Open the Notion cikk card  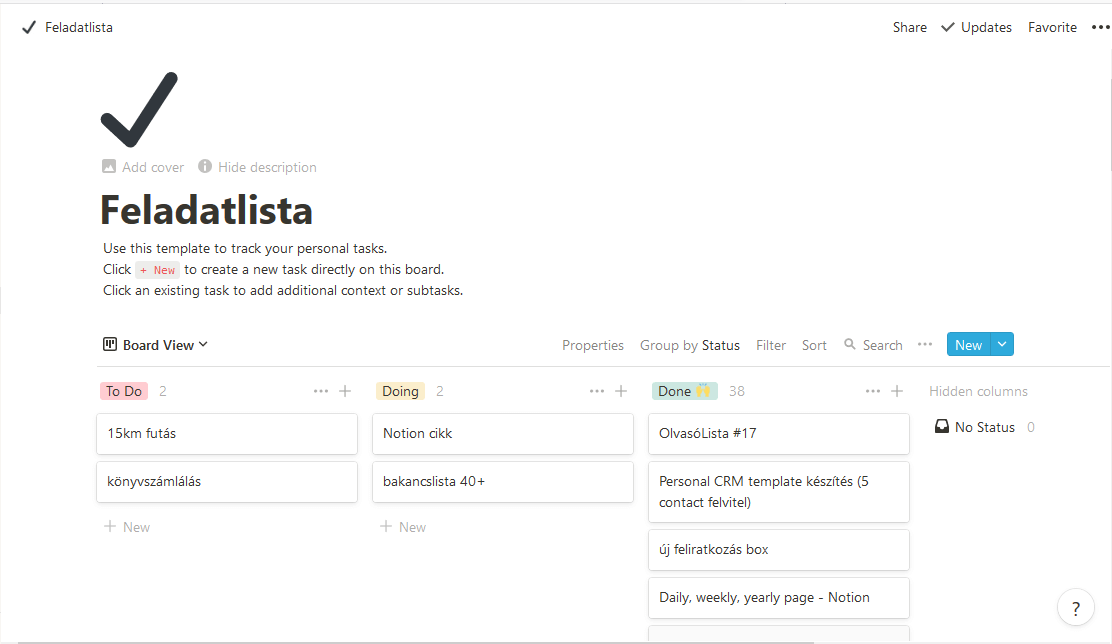click(x=503, y=433)
